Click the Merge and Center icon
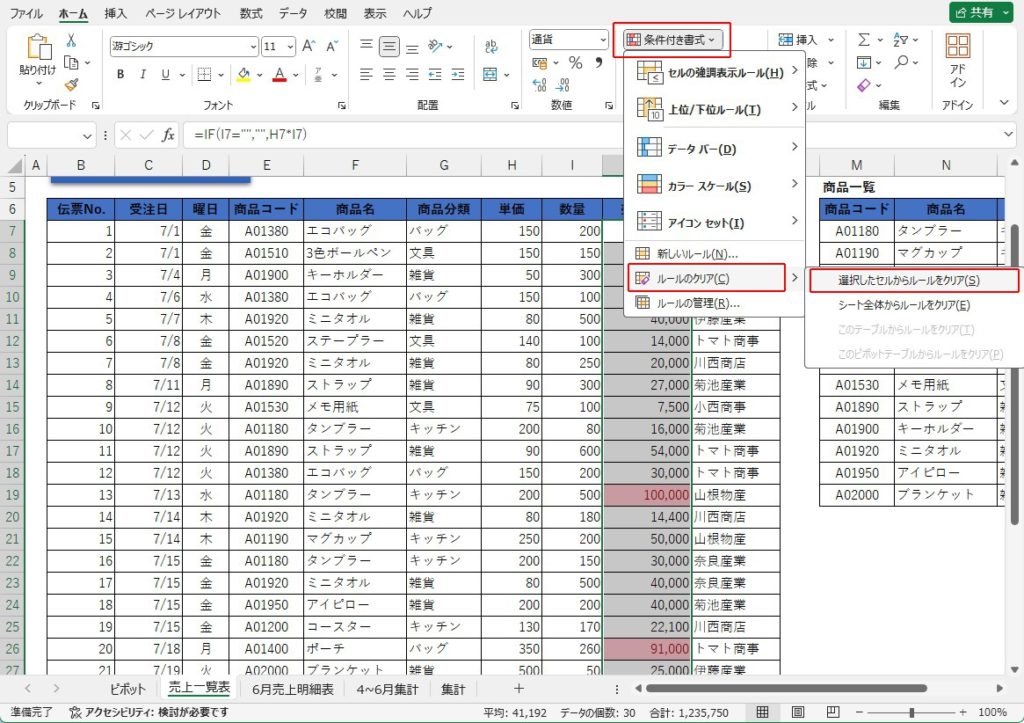This screenshot has height=723, width=1024. point(491,75)
